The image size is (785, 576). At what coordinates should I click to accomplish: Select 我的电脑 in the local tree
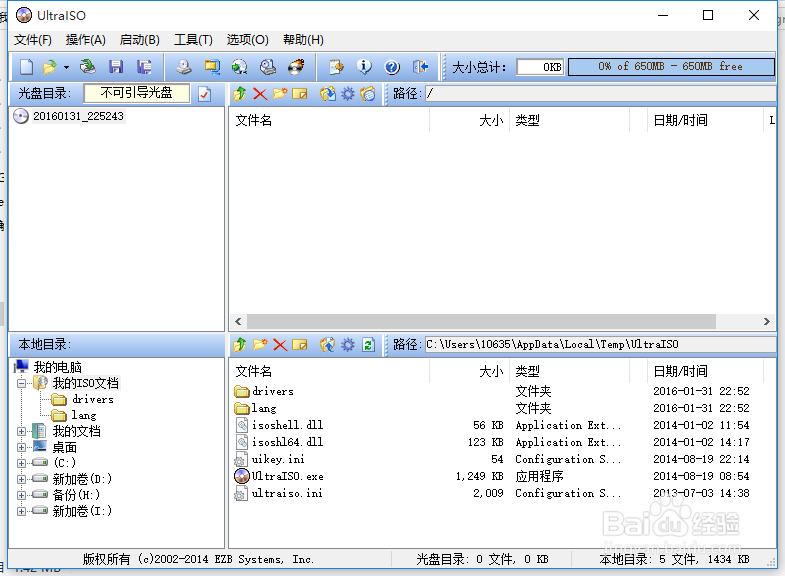click(58, 367)
